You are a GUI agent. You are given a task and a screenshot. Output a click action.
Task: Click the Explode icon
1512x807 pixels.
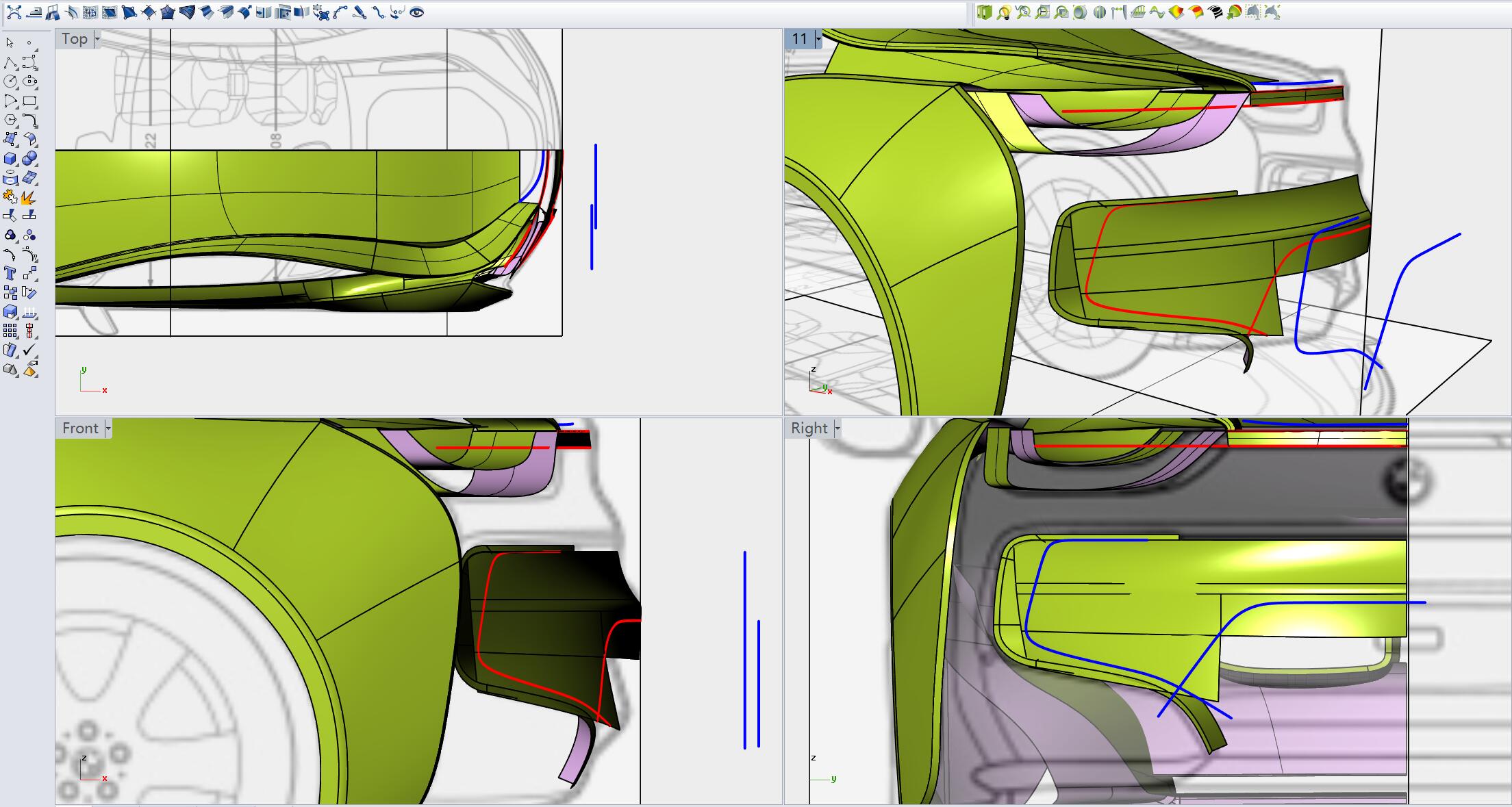click(29, 198)
